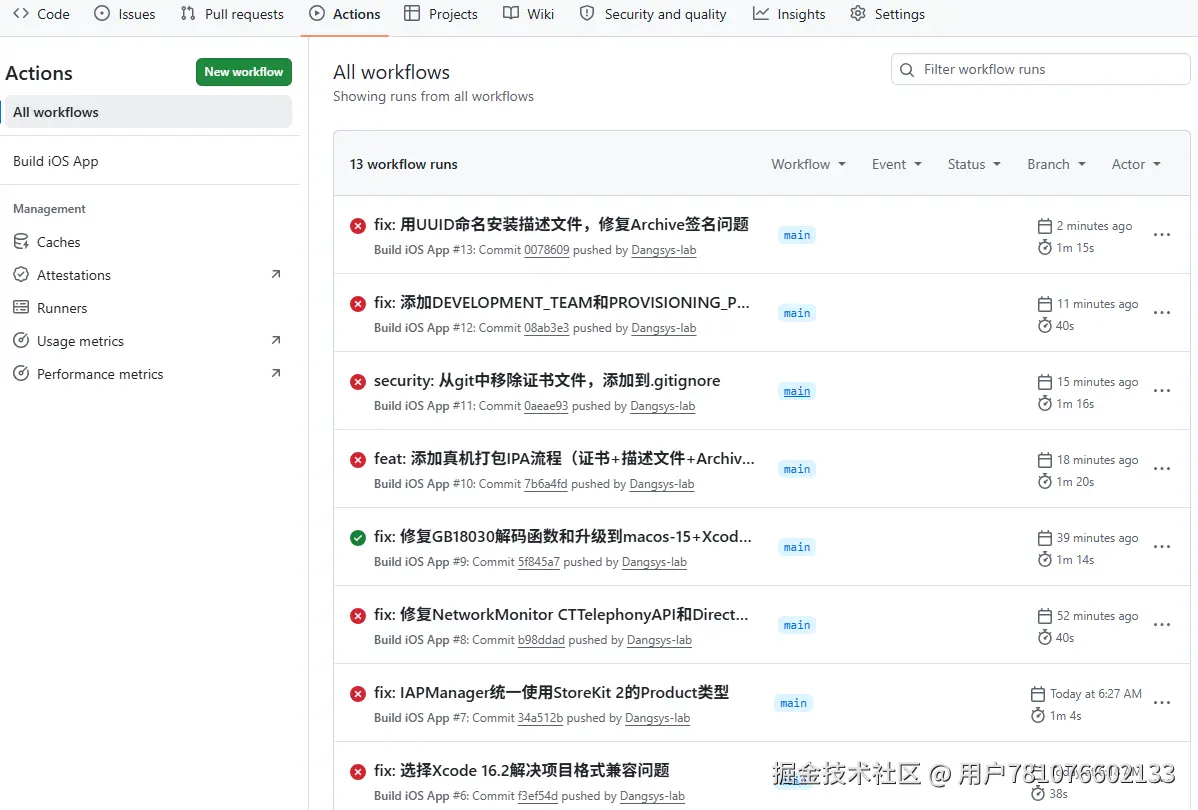The width and height of the screenshot is (1198, 810).
Task: Open the options menu for run #10
Action: (1161, 468)
